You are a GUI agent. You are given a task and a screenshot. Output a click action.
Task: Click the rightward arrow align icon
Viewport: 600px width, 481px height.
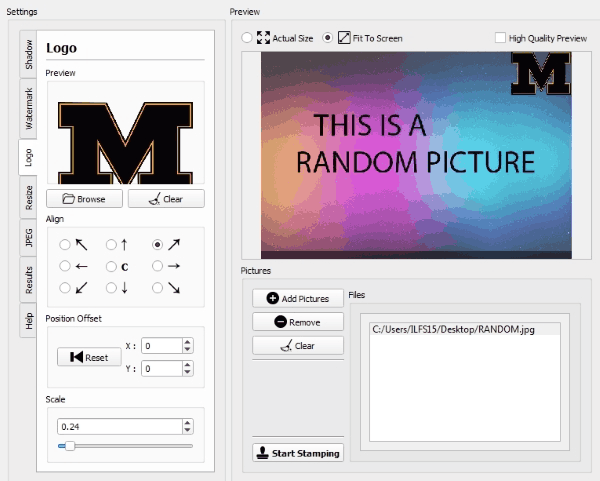(x=174, y=266)
